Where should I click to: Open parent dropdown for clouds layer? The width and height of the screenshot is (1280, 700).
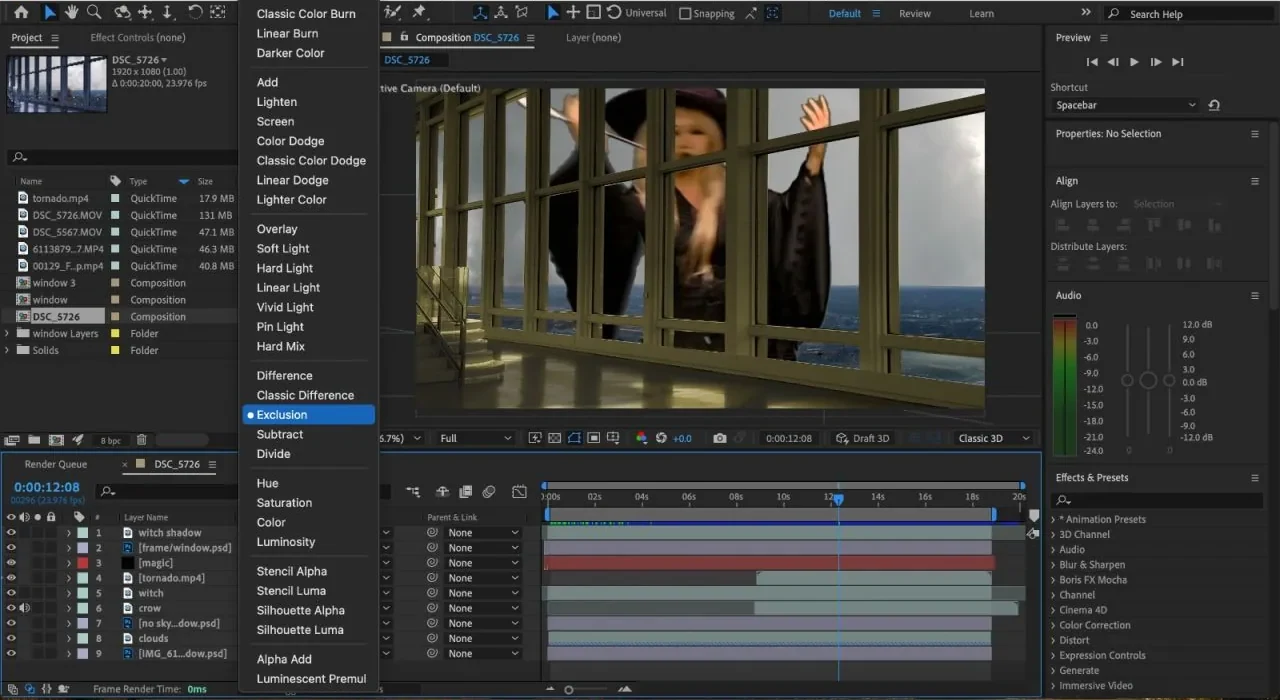(483, 639)
